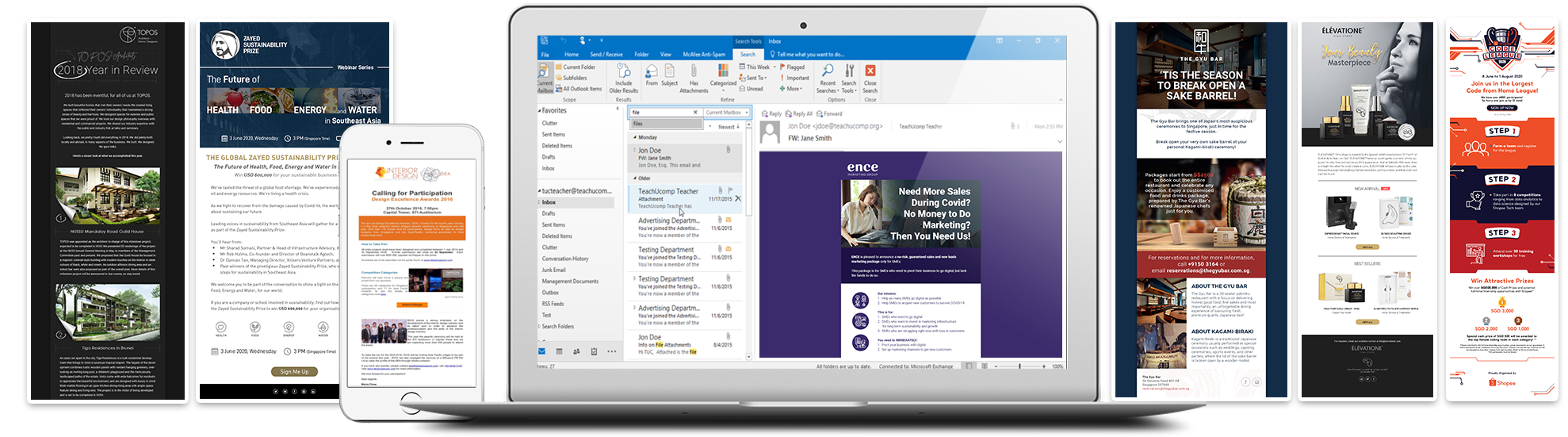Click the Close Search red X icon
The width and height of the screenshot is (1568, 437).
click(870, 71)
